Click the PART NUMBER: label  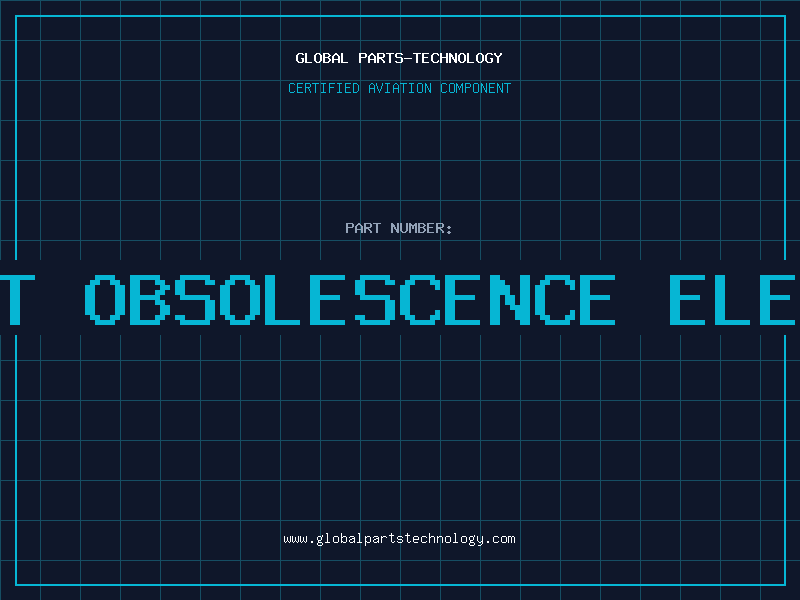(x=399, y=228)
